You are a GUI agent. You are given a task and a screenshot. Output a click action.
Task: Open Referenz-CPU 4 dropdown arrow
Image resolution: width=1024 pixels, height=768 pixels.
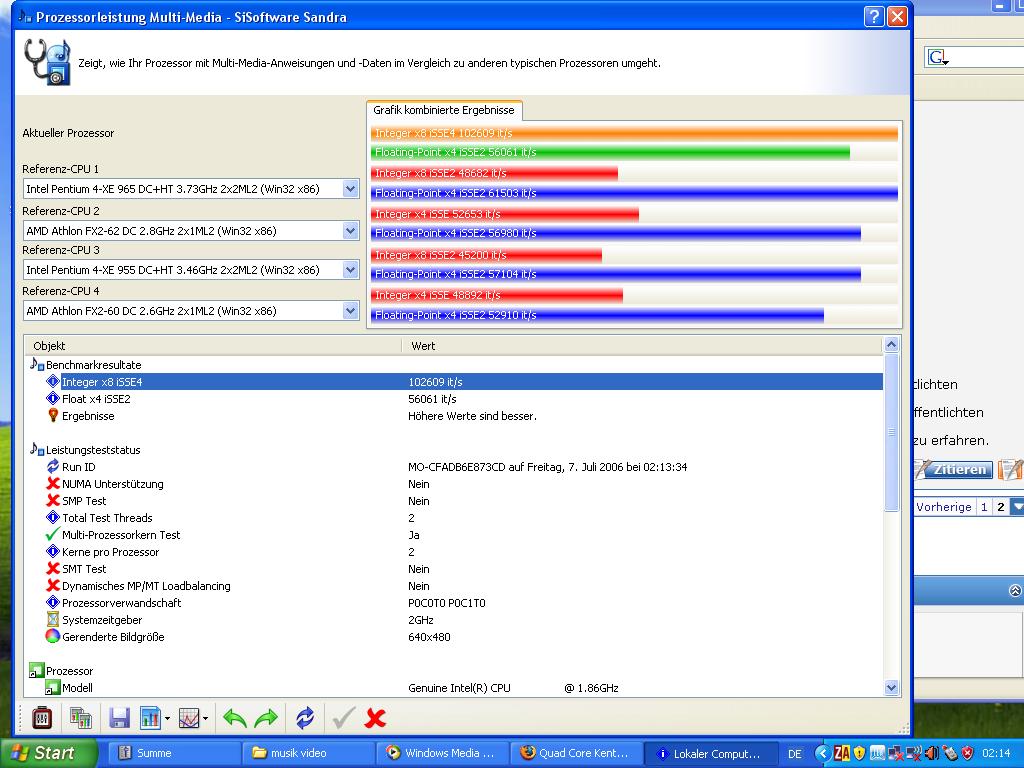point(351,311)
